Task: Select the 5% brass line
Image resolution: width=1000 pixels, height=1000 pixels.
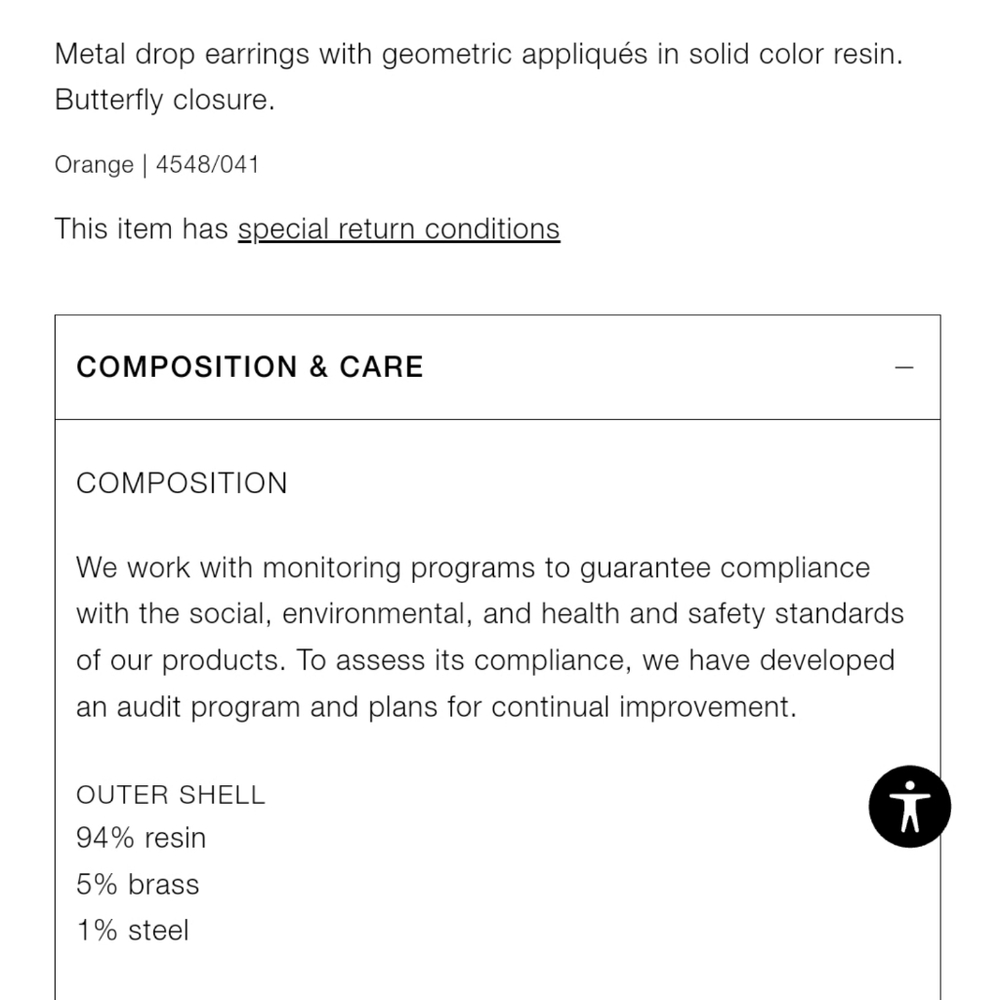Action: pos(138,885)
